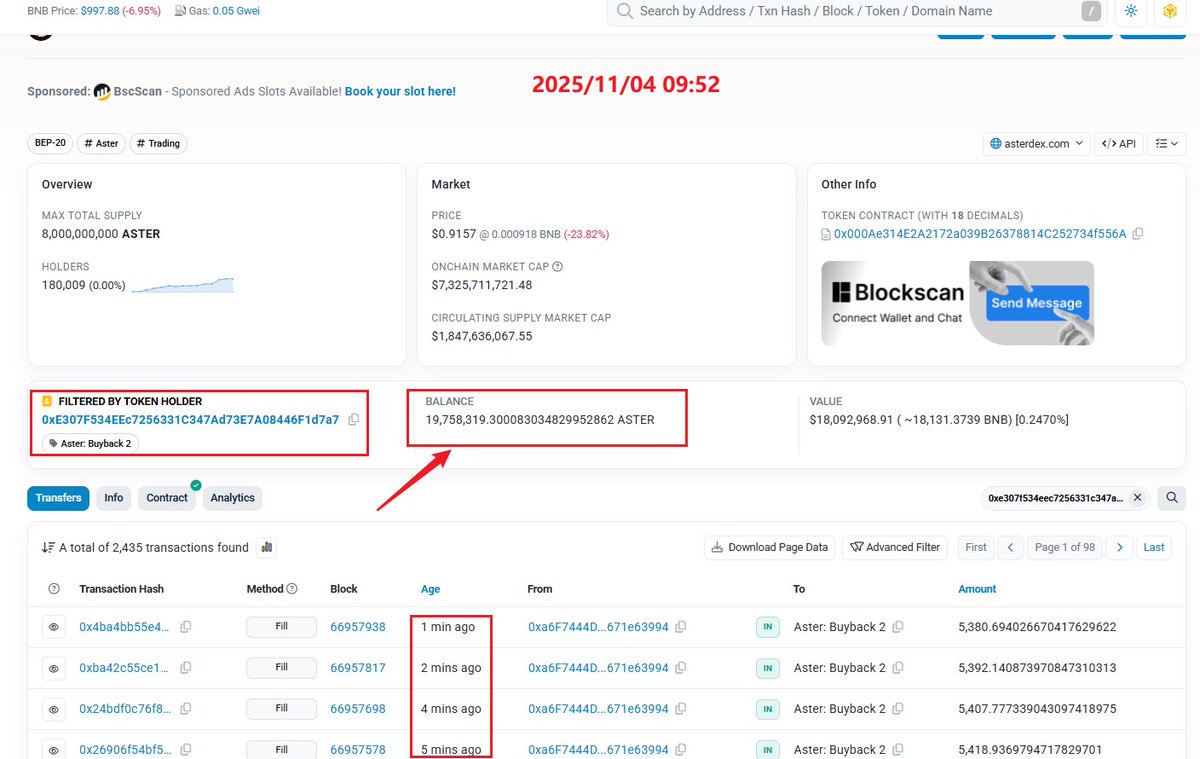Open the Advanced Filter
This screenshot has width=1200, height=759.
[x=896, y=547]
